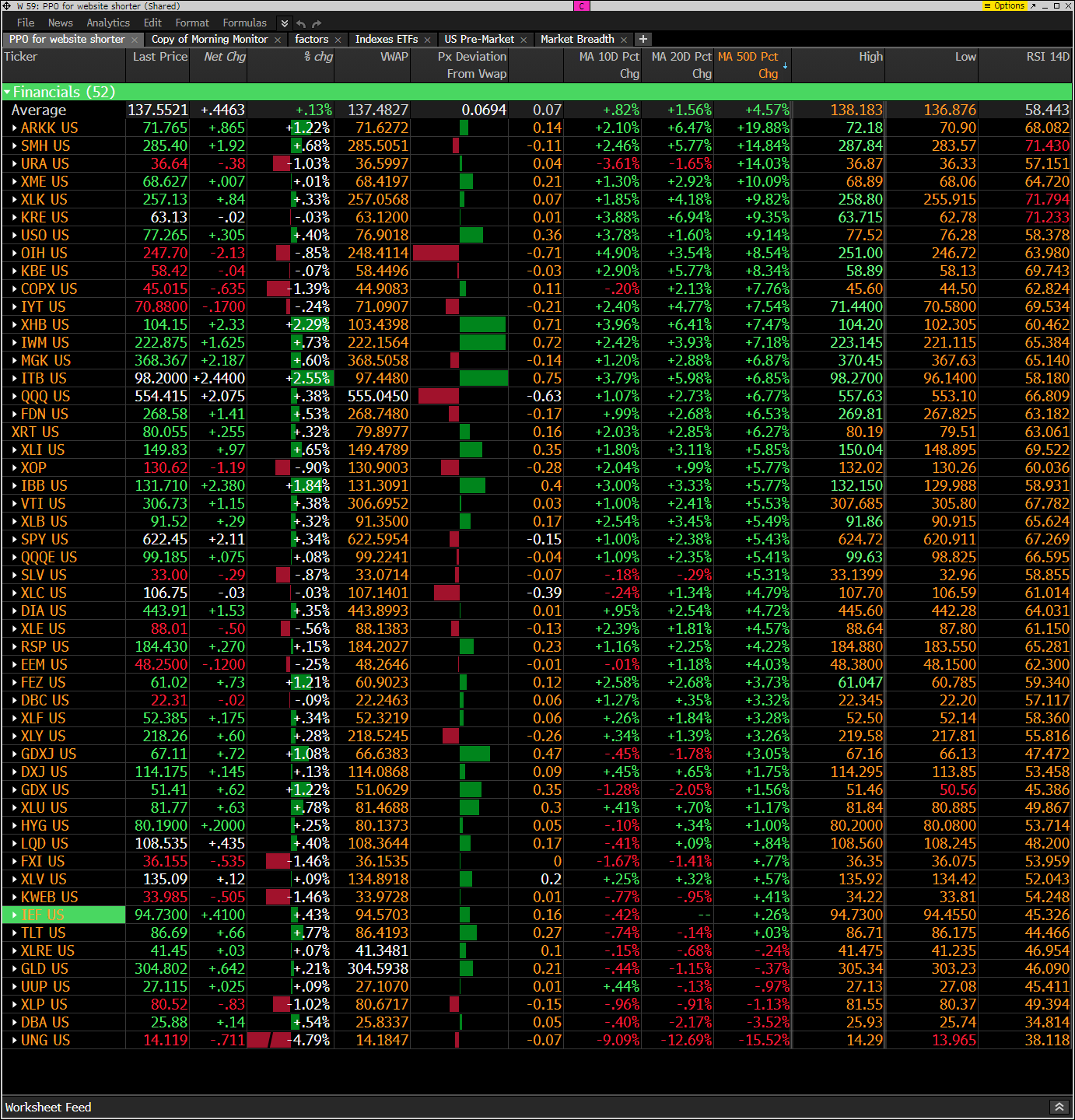
Task: Collapse the Financials (52) group
Action: (7, 93)
